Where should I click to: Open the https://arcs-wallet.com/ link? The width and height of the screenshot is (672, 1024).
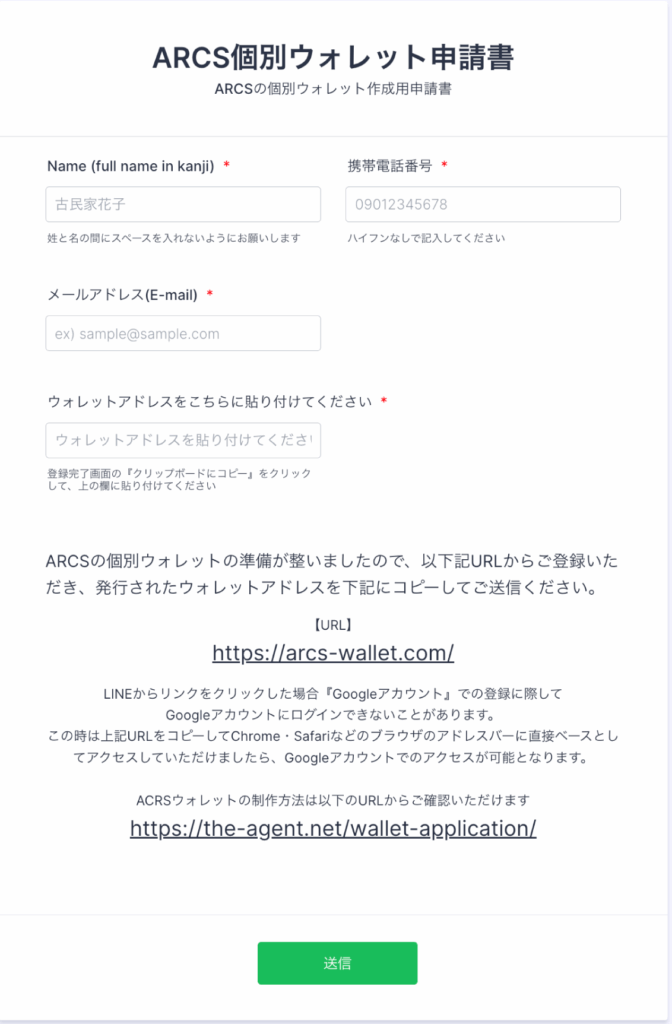pyautogui.click(x=333, y=652)
